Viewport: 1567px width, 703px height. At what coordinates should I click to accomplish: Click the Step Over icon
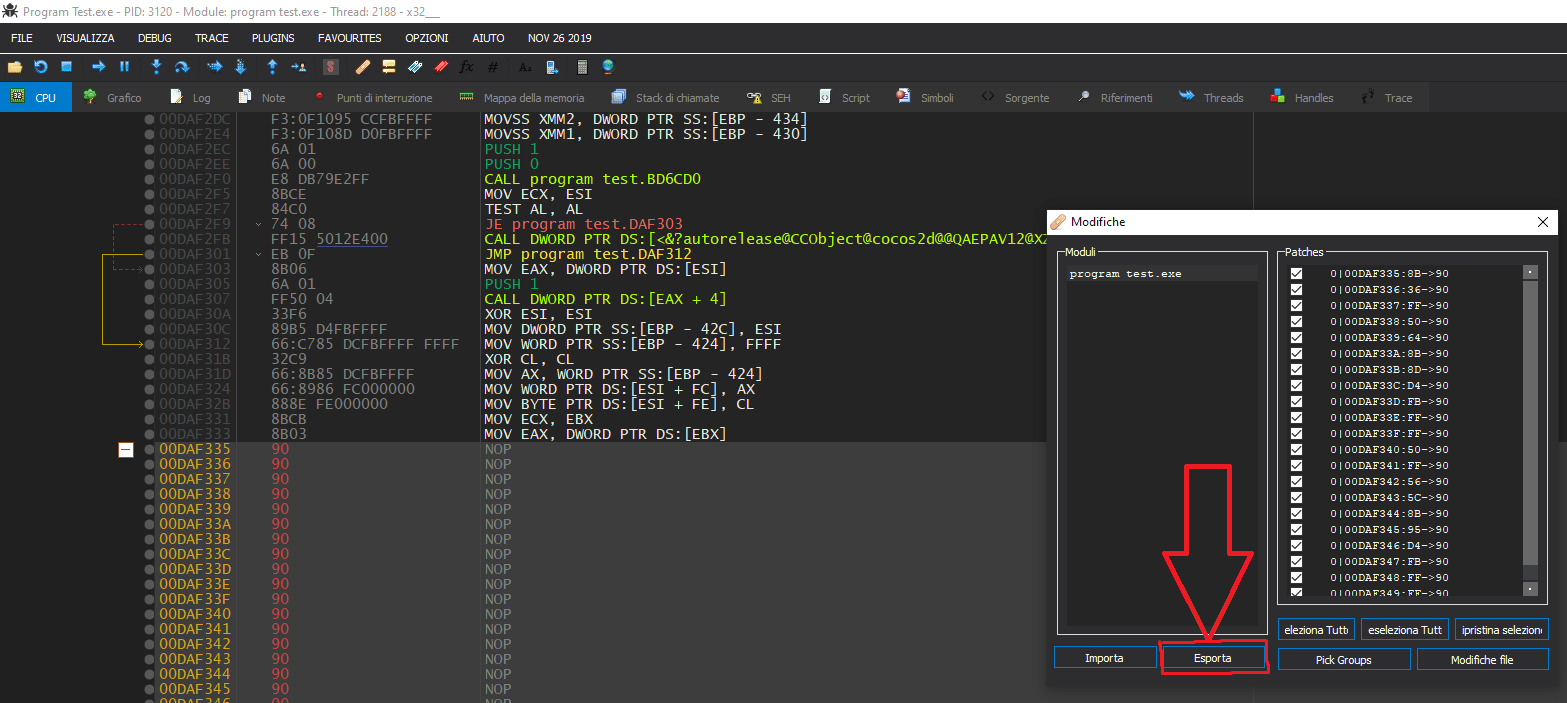(x=182, y=67)
